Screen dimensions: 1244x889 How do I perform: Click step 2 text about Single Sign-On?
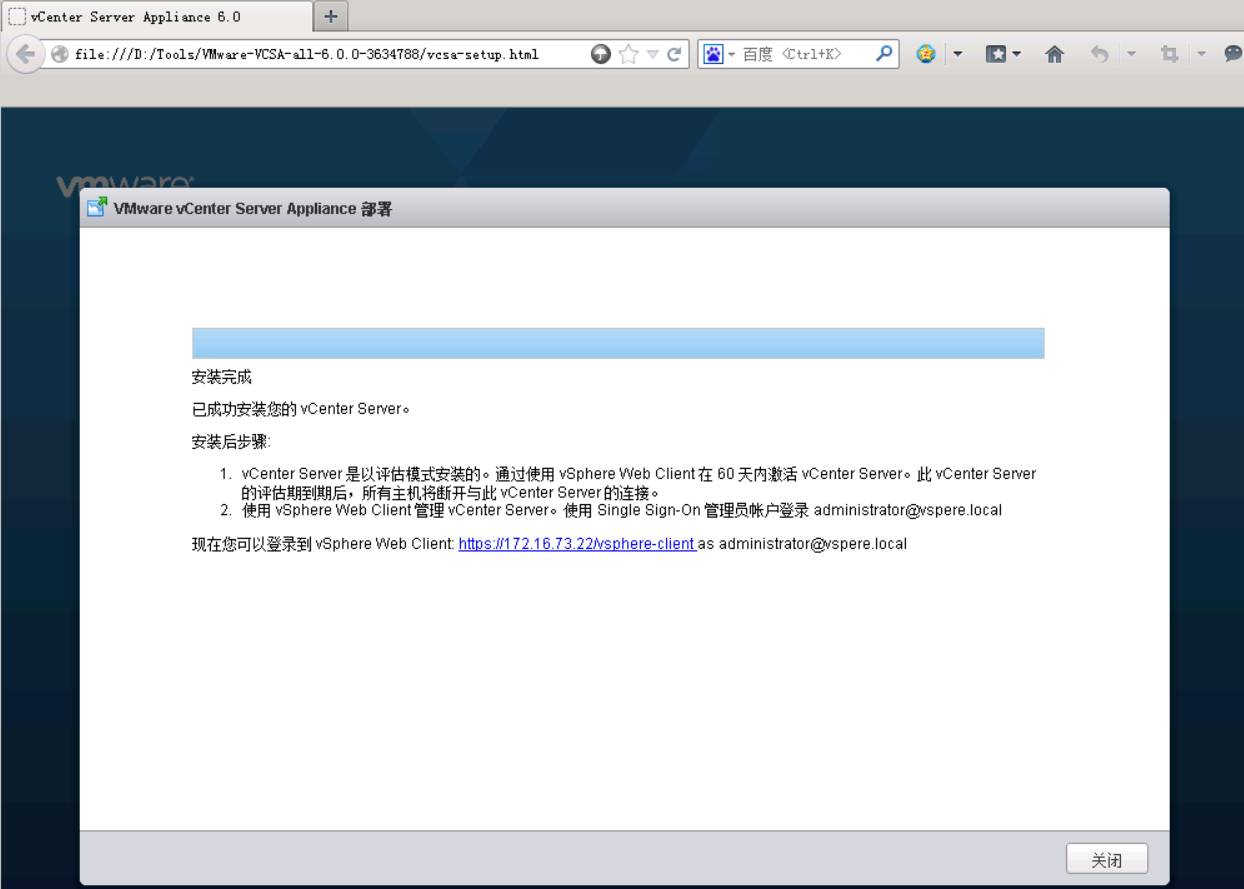pyautogui.click(x=622, y=510)
